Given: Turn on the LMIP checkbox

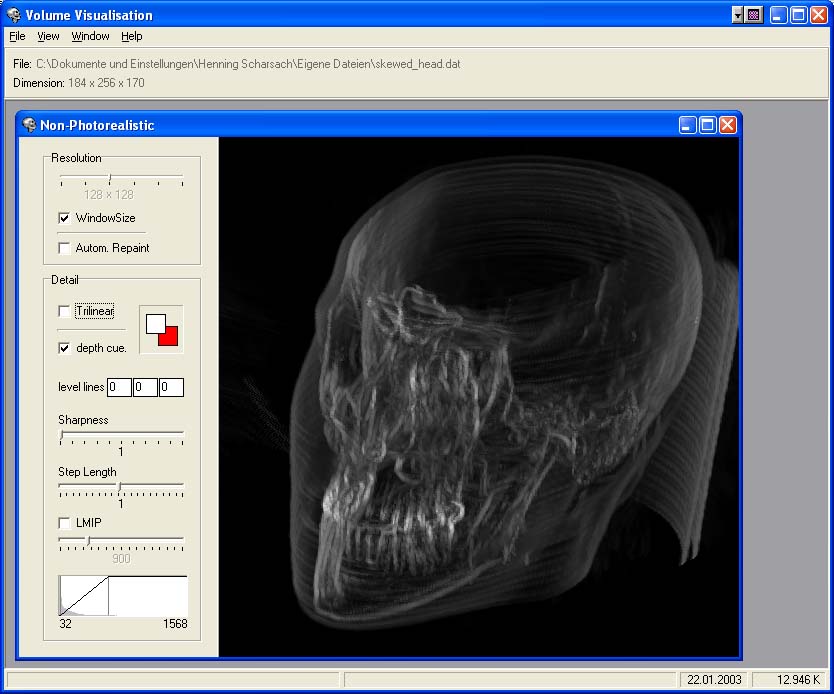Looking at the screenshot, I should click(65, 523).
